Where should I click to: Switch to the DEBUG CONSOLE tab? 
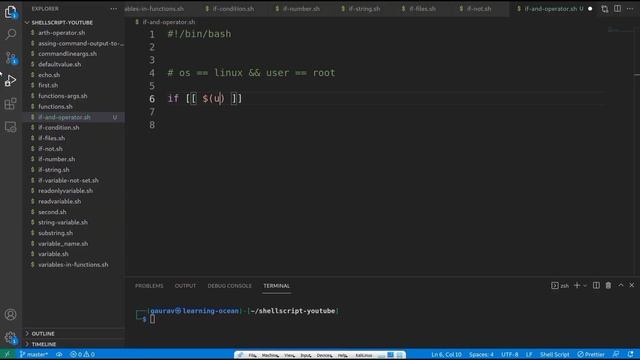pyautogui.click(x=229, y=286)
